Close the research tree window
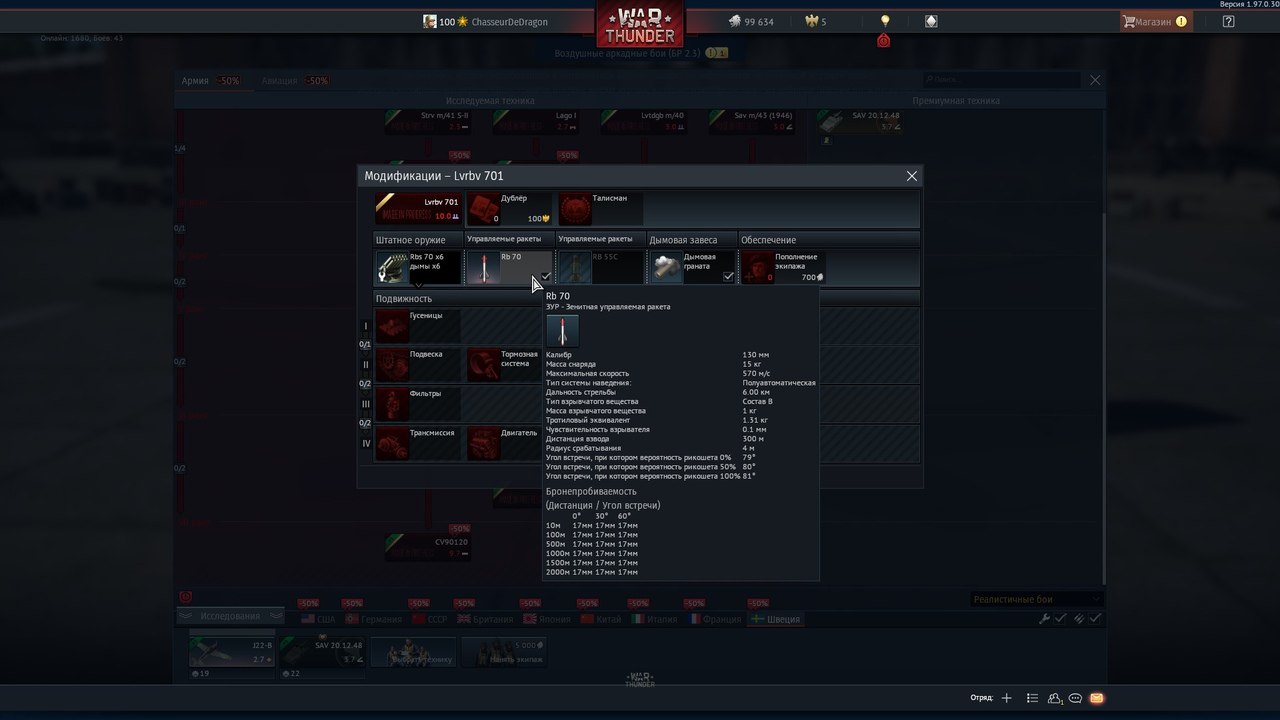The image size is (1280, 720). click(1095, 80)
